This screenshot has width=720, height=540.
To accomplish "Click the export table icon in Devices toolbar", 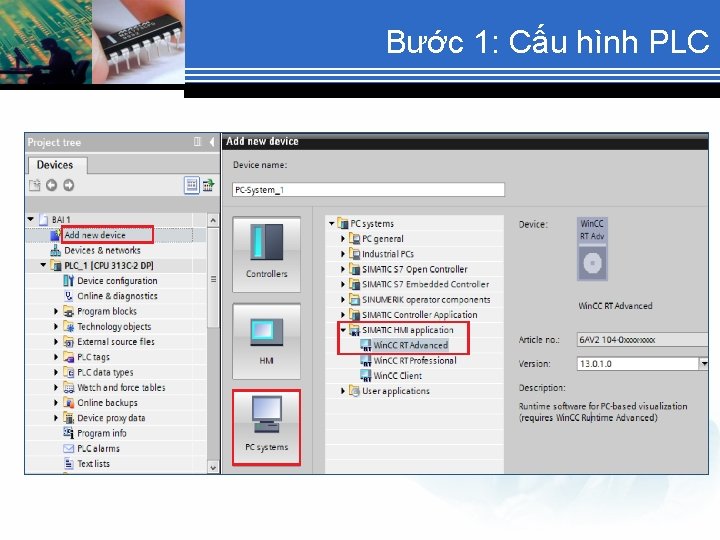I will (208, 185).
